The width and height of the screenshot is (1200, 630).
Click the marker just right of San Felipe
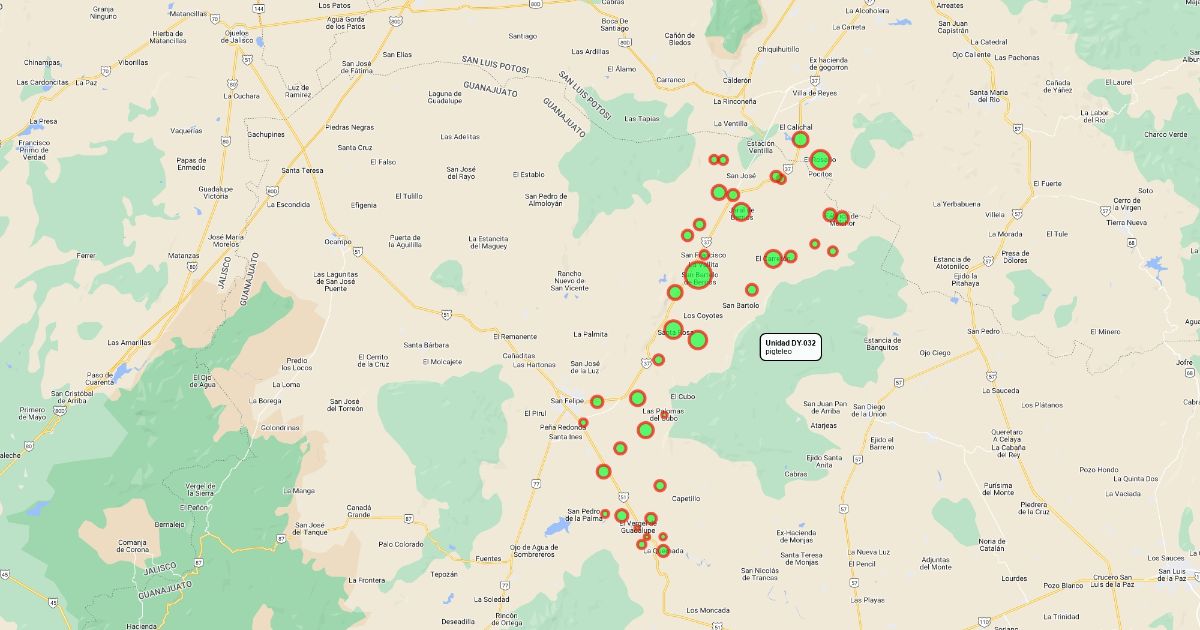tap(597, 402)
